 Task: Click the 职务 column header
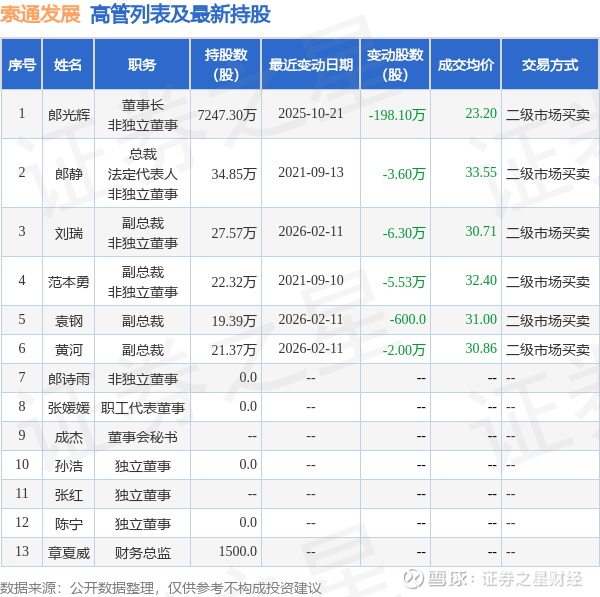(x=142, y=65)
